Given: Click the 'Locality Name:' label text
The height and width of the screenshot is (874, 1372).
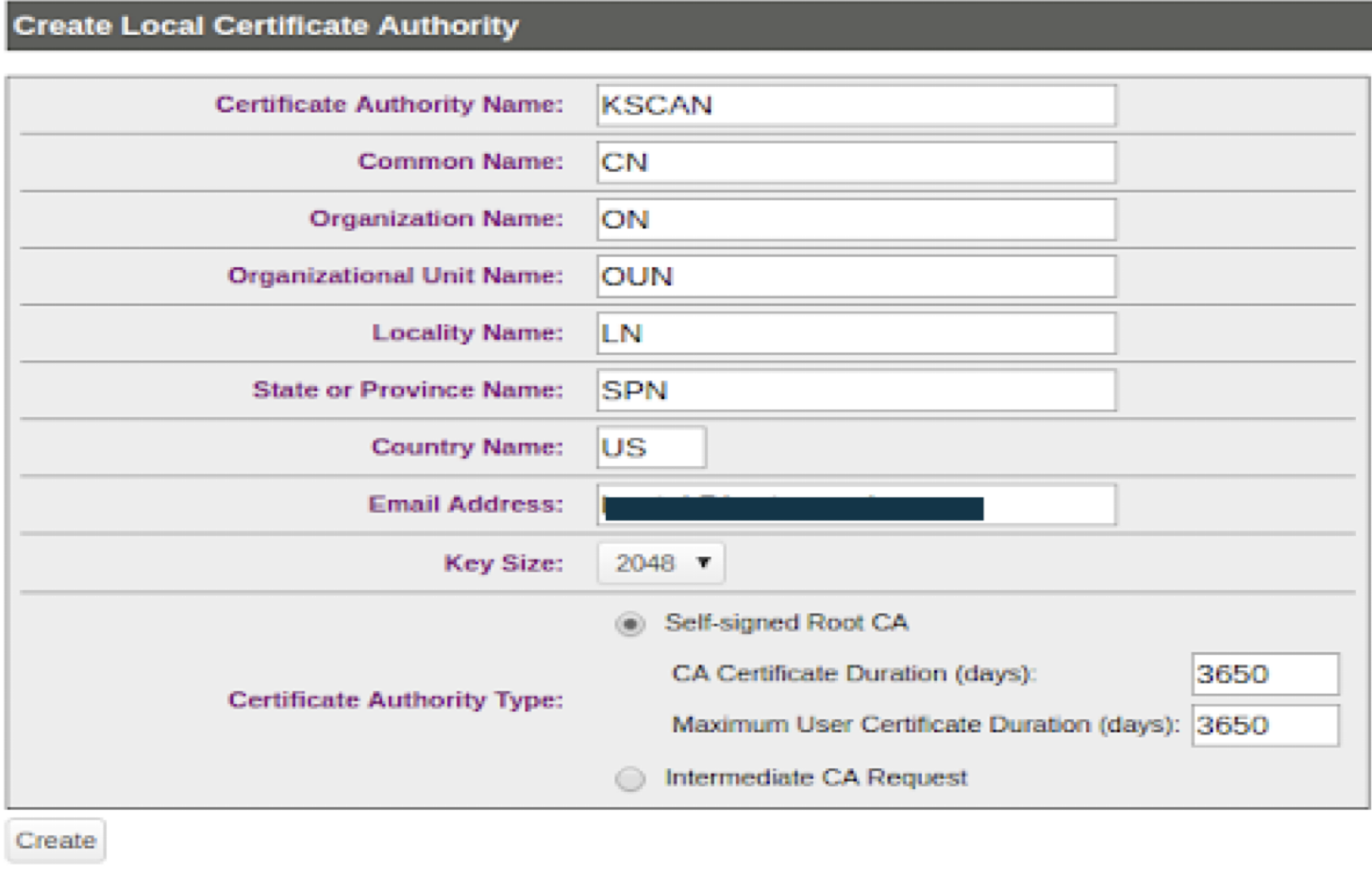Looking at the screenshot, I should [x=467, y=333].
